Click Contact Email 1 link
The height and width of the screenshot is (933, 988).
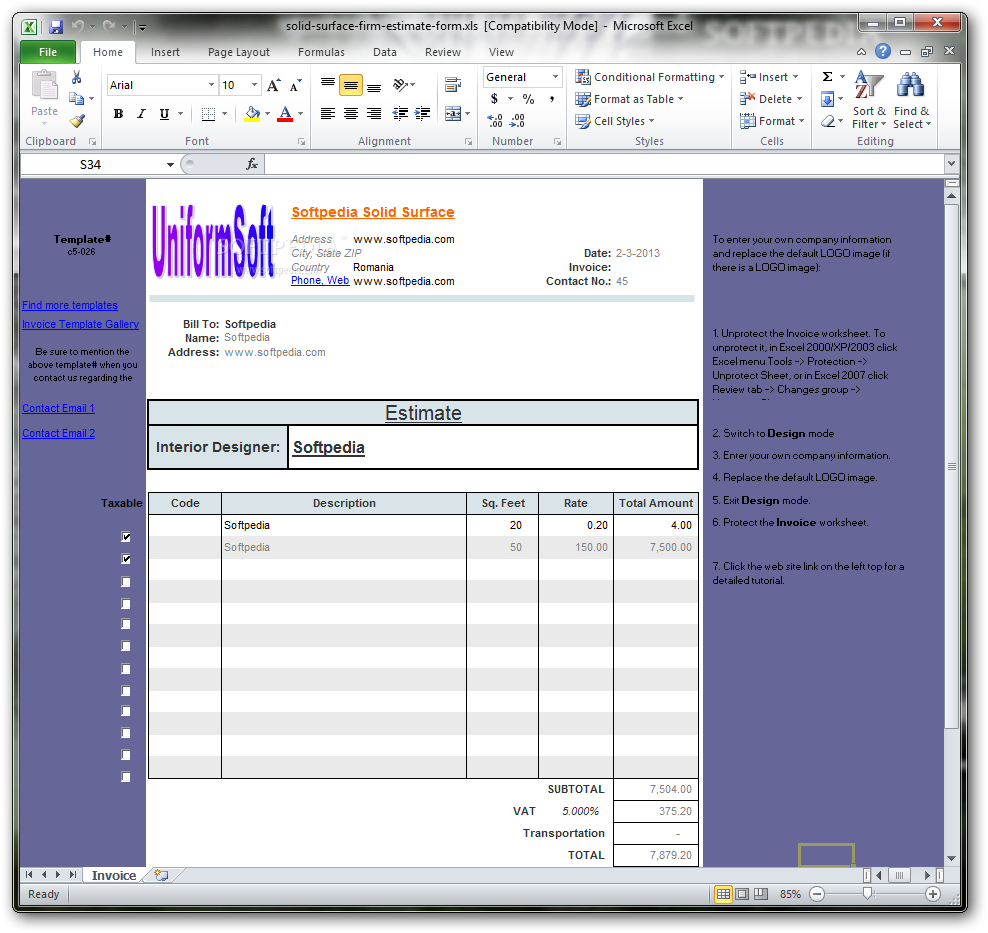(58, 408)
